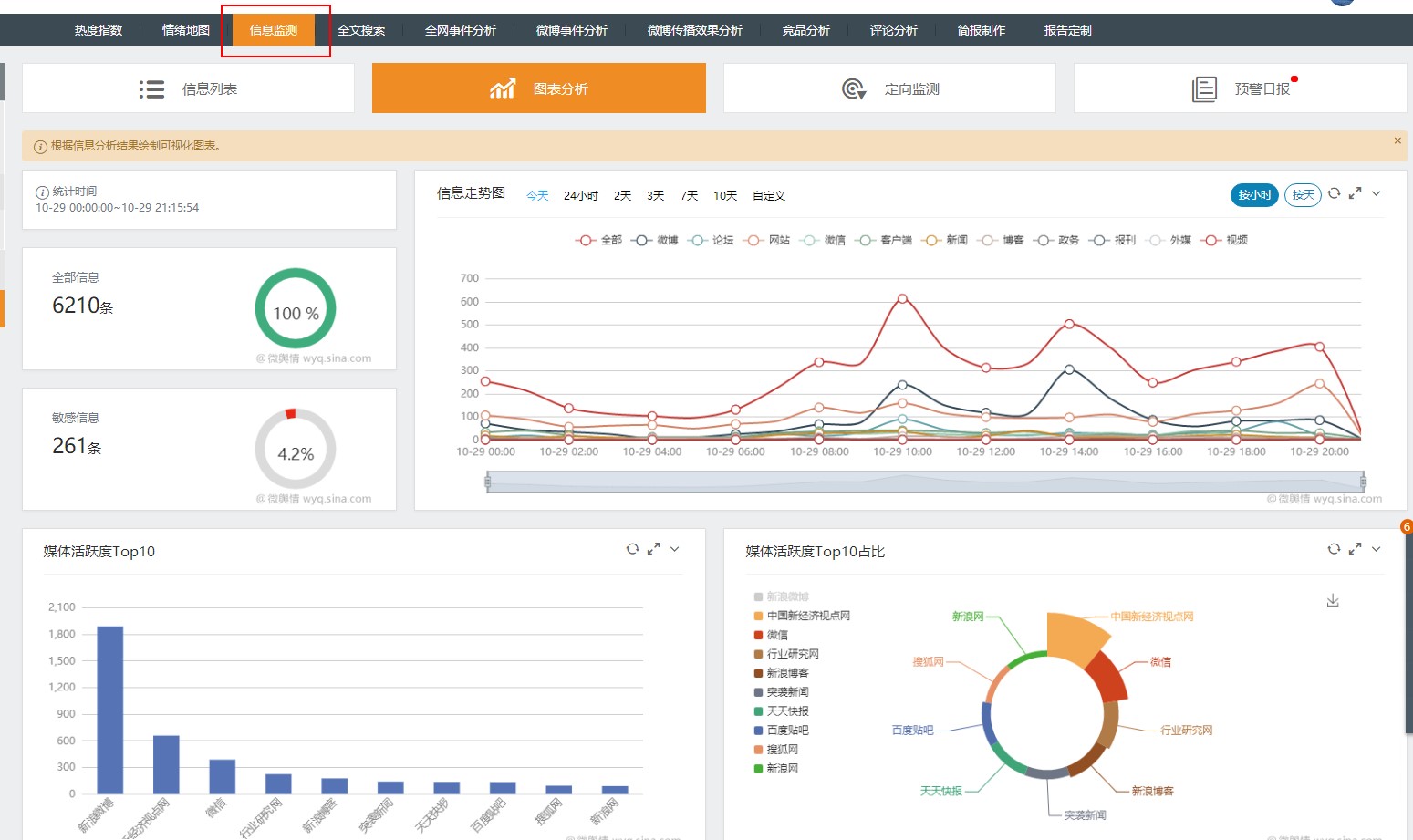Click the trend chart time range slider
The image size is (1413, 840).
(x=925, y=481)
